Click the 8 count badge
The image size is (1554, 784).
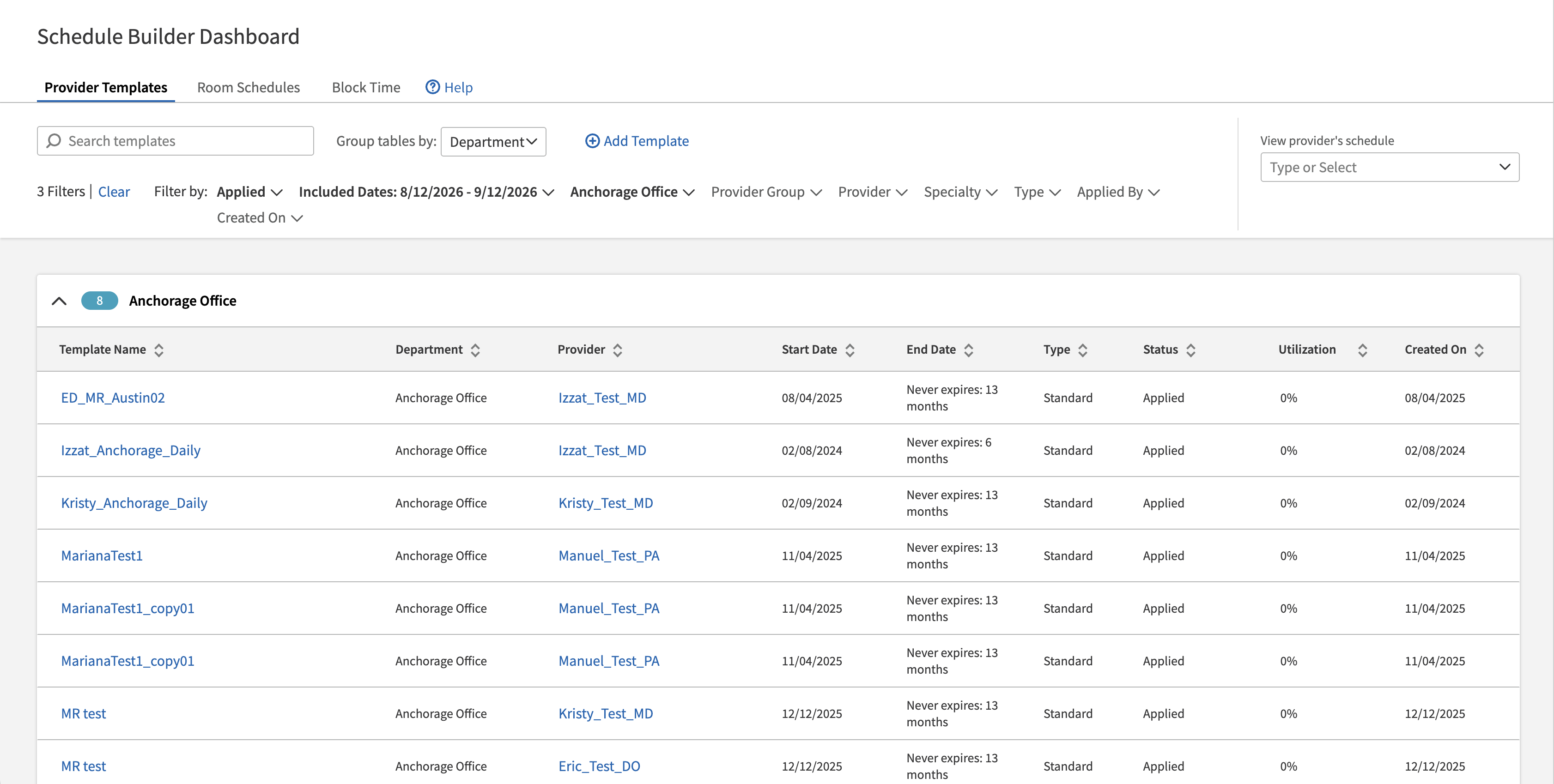click(x=99, y=300)
